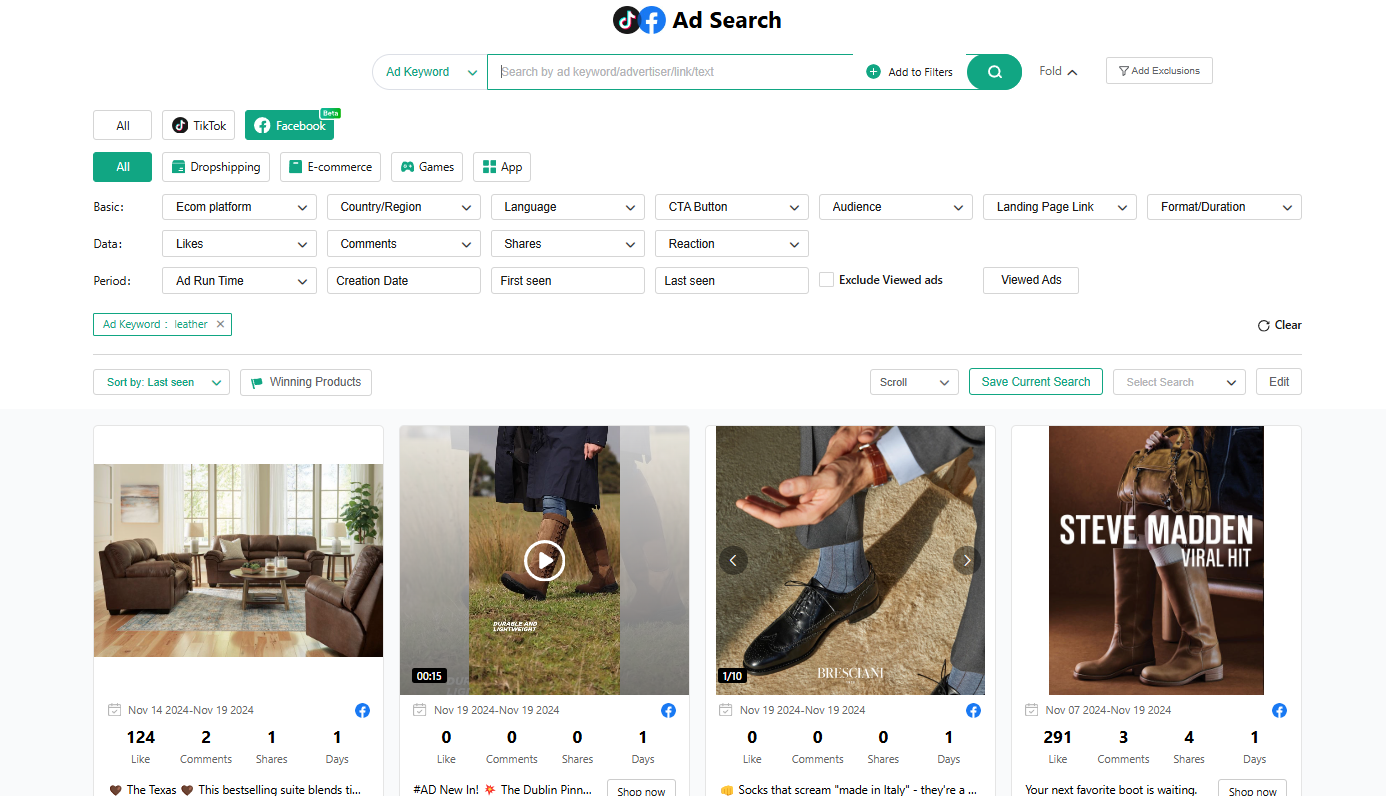Expand the Ecom platform dropdown
This screenshot has width=1386, height=796.
point(239,207)
